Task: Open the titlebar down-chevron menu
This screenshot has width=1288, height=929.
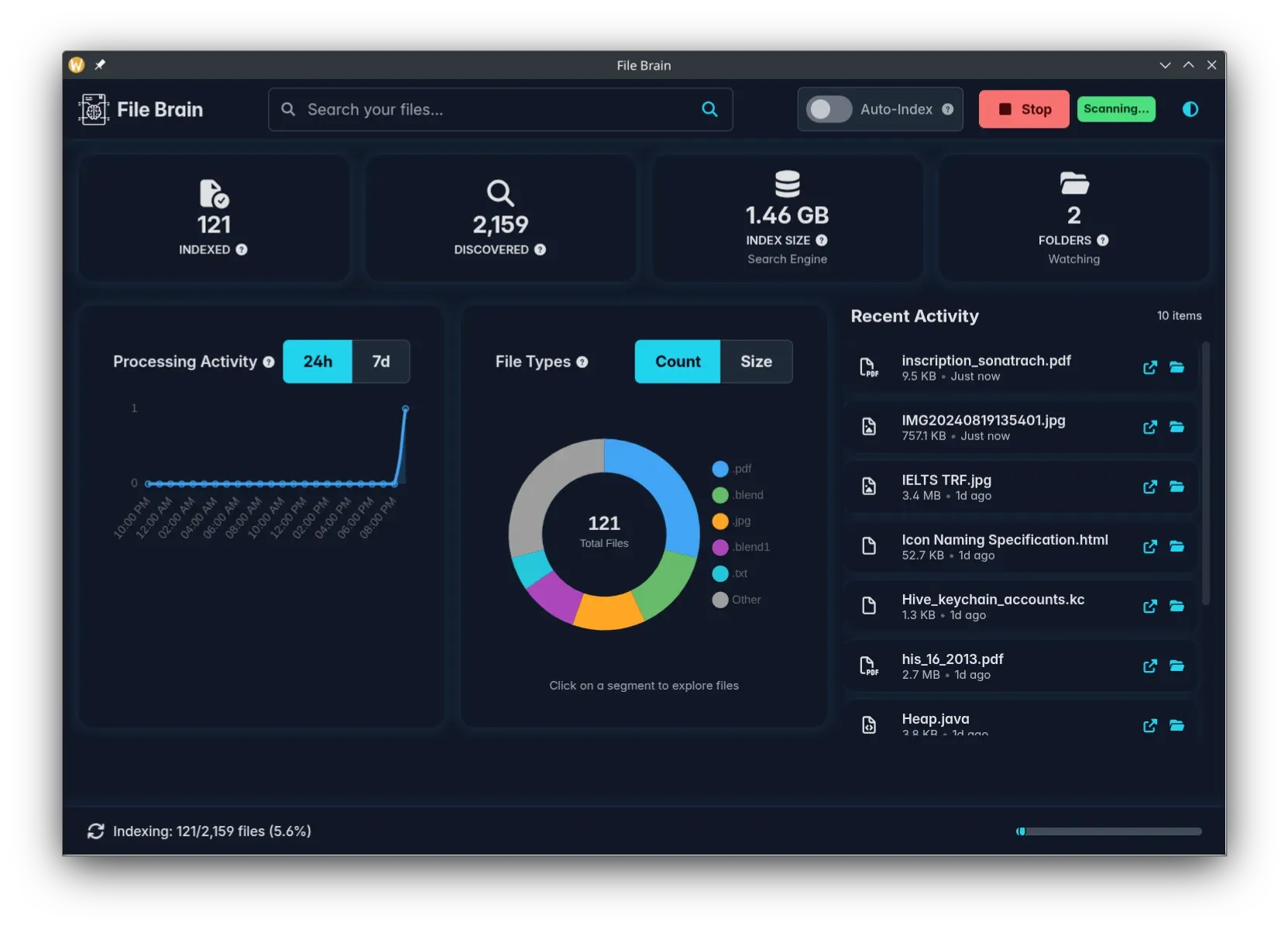Action: (1165, 65)
